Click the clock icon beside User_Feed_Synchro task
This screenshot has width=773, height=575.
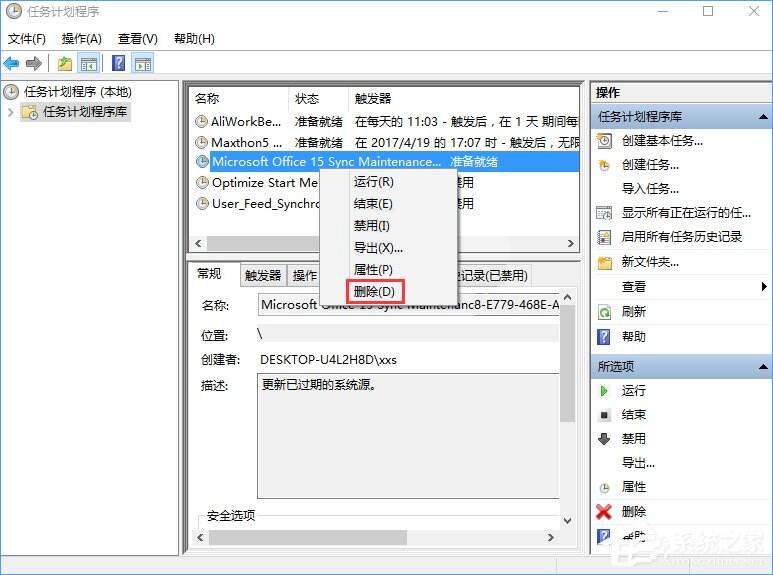(202, 203)
